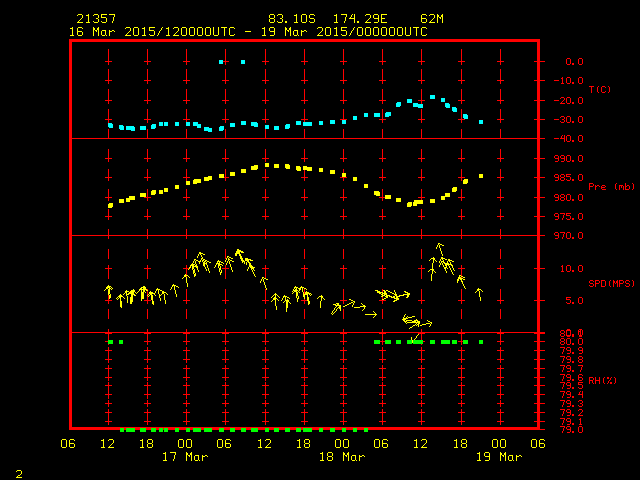
Task: Click the -40.0 temperature scale value
Action: click(569, 139)
